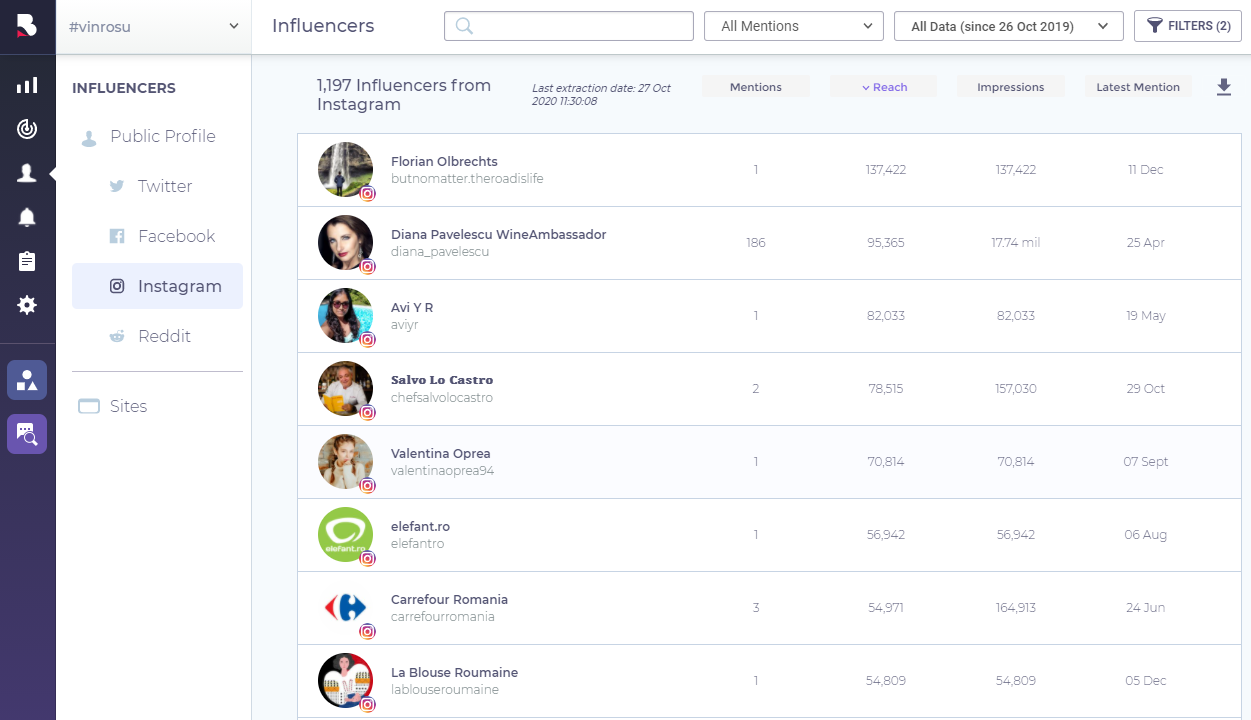Open Filters (2) button
Image resolution: width=1251 pixels, height=720 pixels.
[1188, 26]
